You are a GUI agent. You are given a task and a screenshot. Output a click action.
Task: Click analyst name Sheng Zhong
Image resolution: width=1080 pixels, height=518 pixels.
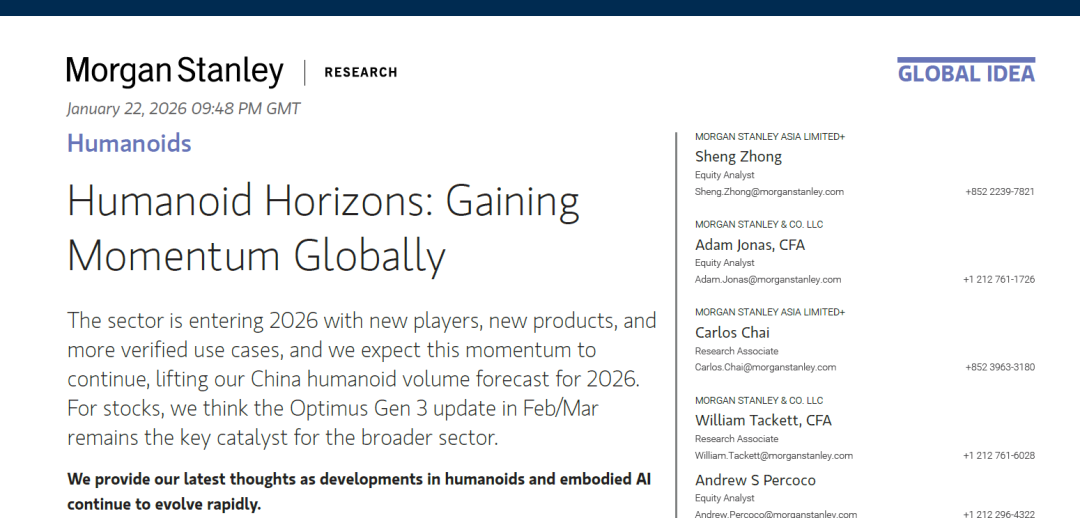[x=738, y=157]
